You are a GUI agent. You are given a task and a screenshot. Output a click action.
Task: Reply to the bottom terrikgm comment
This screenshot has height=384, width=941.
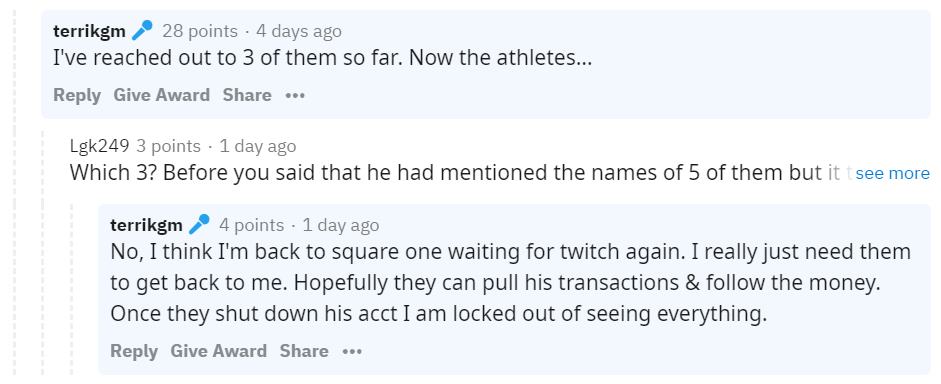tap(134, 351)
